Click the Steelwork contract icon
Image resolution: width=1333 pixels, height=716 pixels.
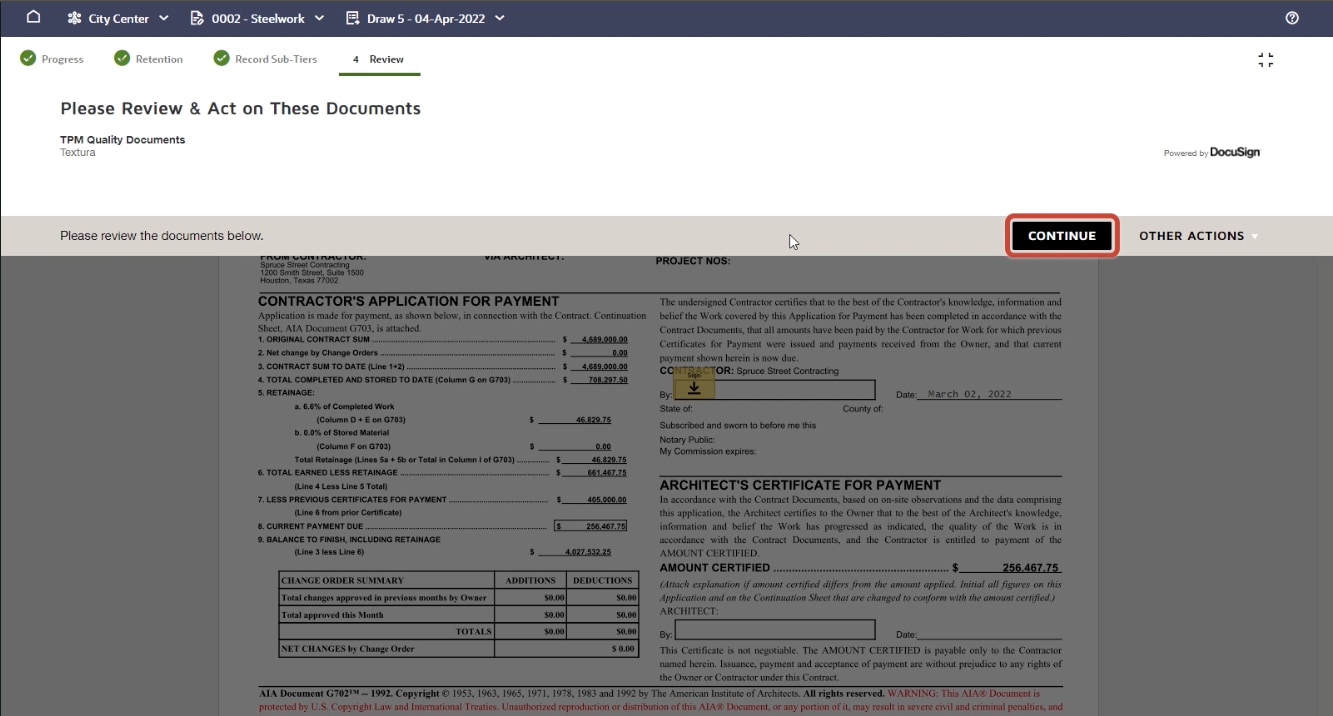(x=196, y=18)
